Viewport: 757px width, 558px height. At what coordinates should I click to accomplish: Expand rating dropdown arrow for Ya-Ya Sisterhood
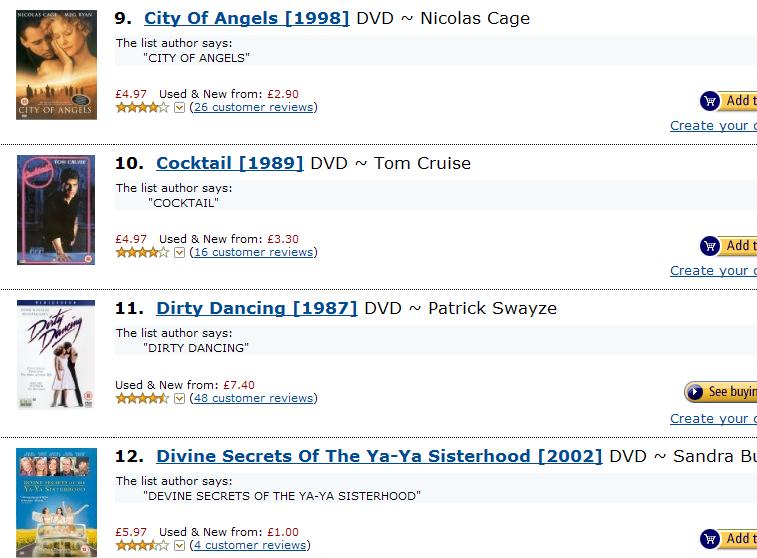pyautogui.click(x=180, y=546)
